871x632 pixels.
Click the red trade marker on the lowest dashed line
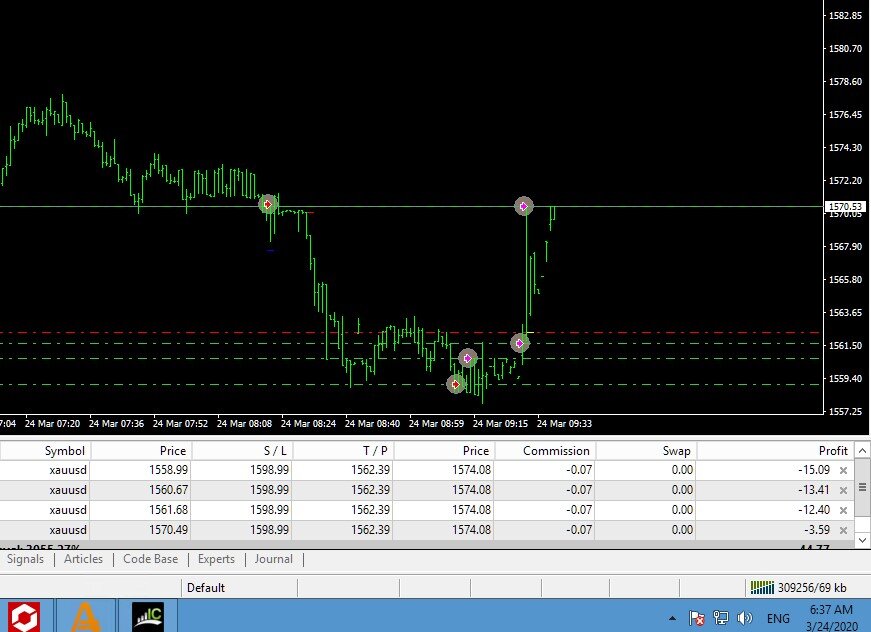coord(455,384)
